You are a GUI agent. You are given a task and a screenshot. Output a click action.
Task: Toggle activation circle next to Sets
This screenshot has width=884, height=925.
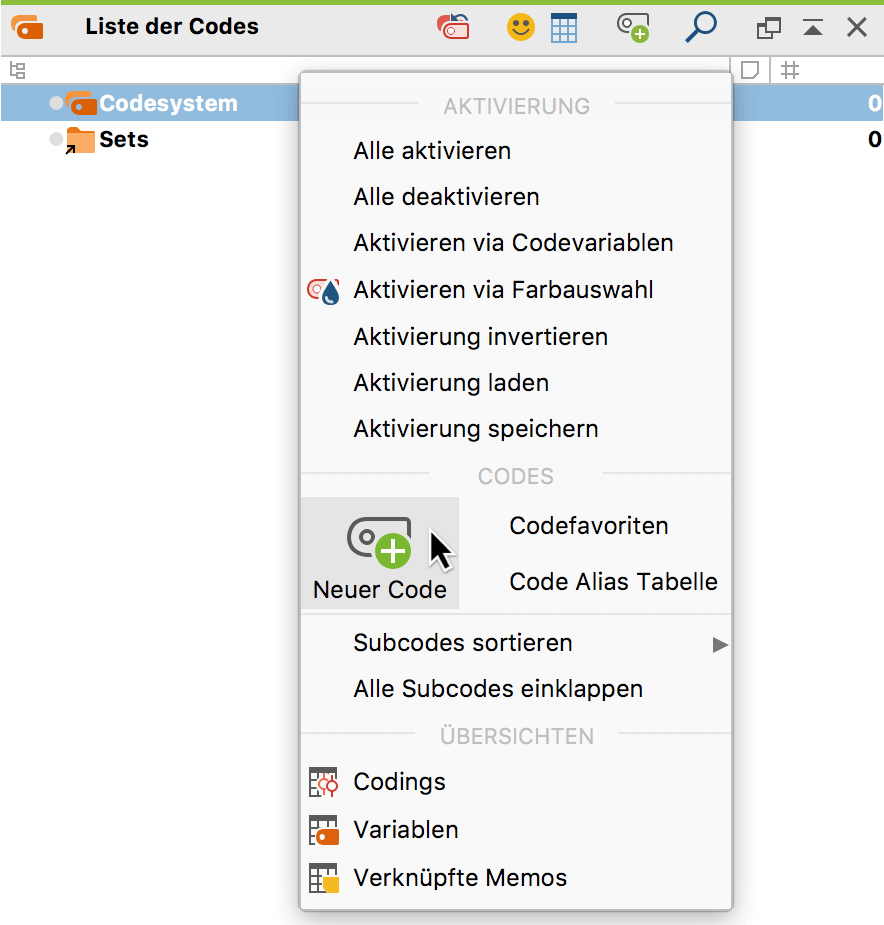pyautogui.click(x=56, y=139)
